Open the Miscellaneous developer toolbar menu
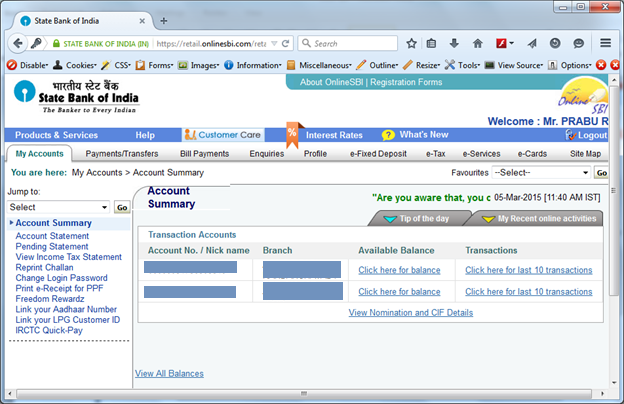Screen dimensions: 624x404 click(320, 65)
